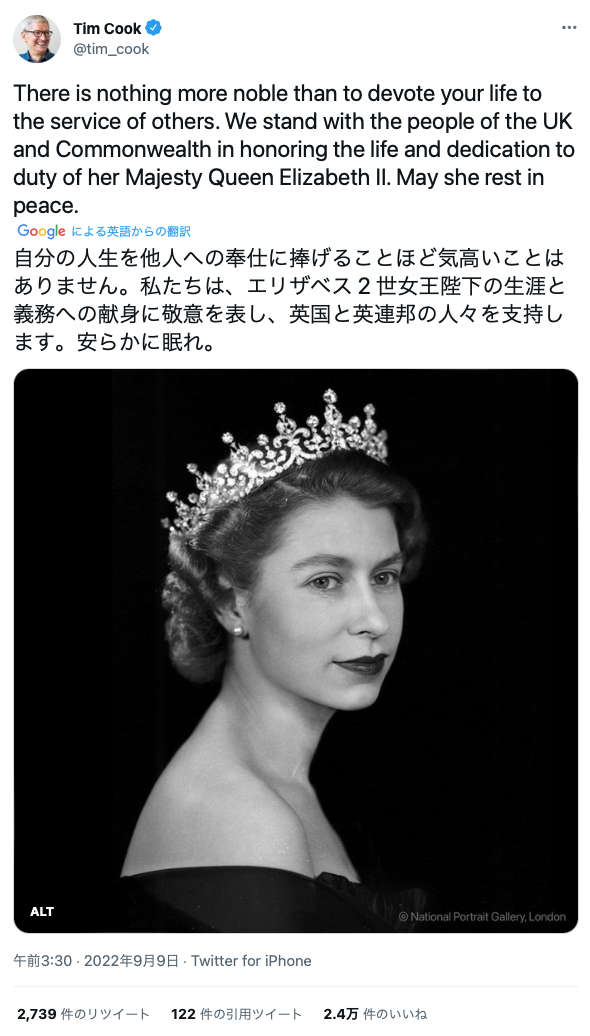Click the Google logo by the translation

coord(42,231)
